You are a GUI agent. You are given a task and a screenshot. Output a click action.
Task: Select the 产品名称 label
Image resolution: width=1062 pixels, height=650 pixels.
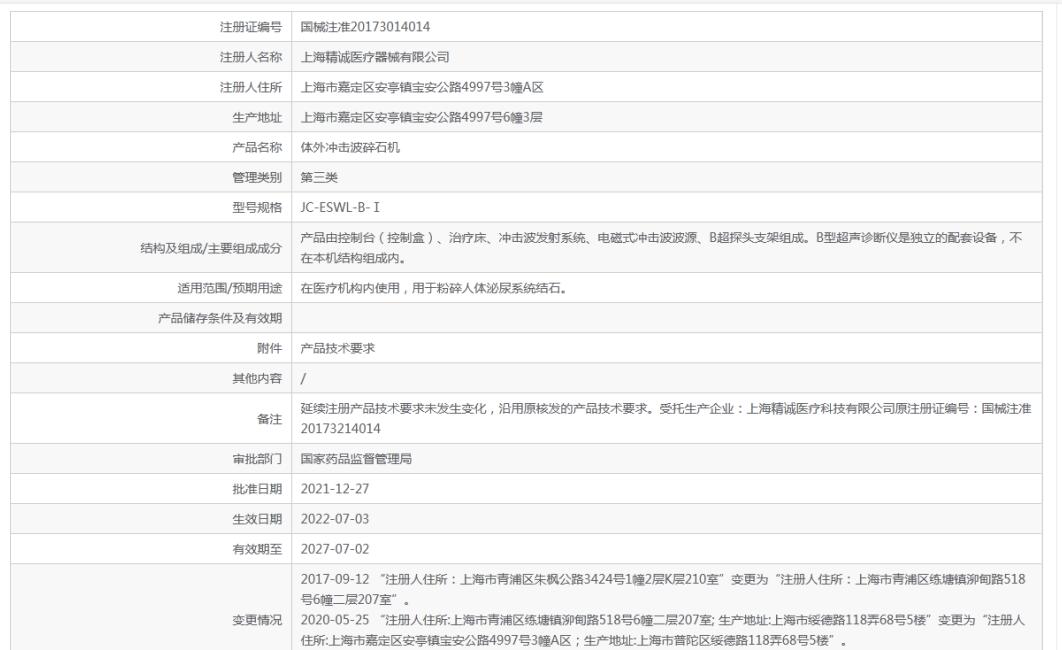(257, 148)
